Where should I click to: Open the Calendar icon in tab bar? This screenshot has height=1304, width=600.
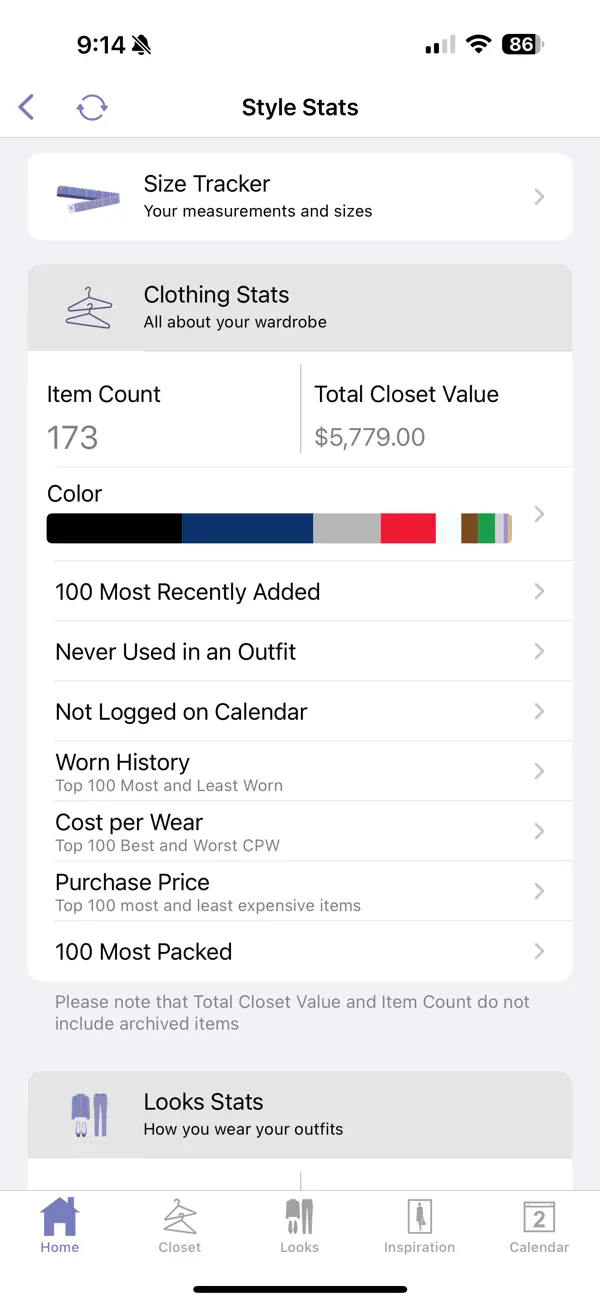tap(539, 1216)
